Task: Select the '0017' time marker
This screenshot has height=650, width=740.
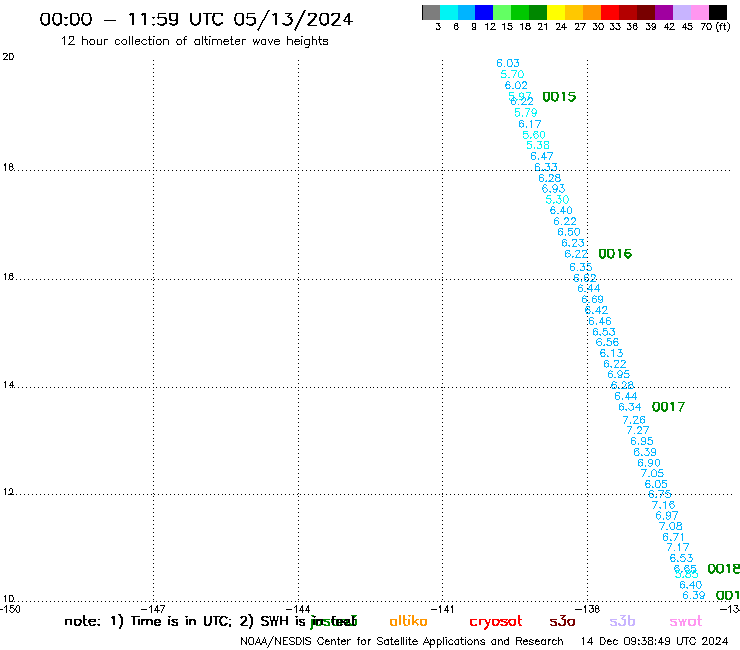Action: coord(668,407)
